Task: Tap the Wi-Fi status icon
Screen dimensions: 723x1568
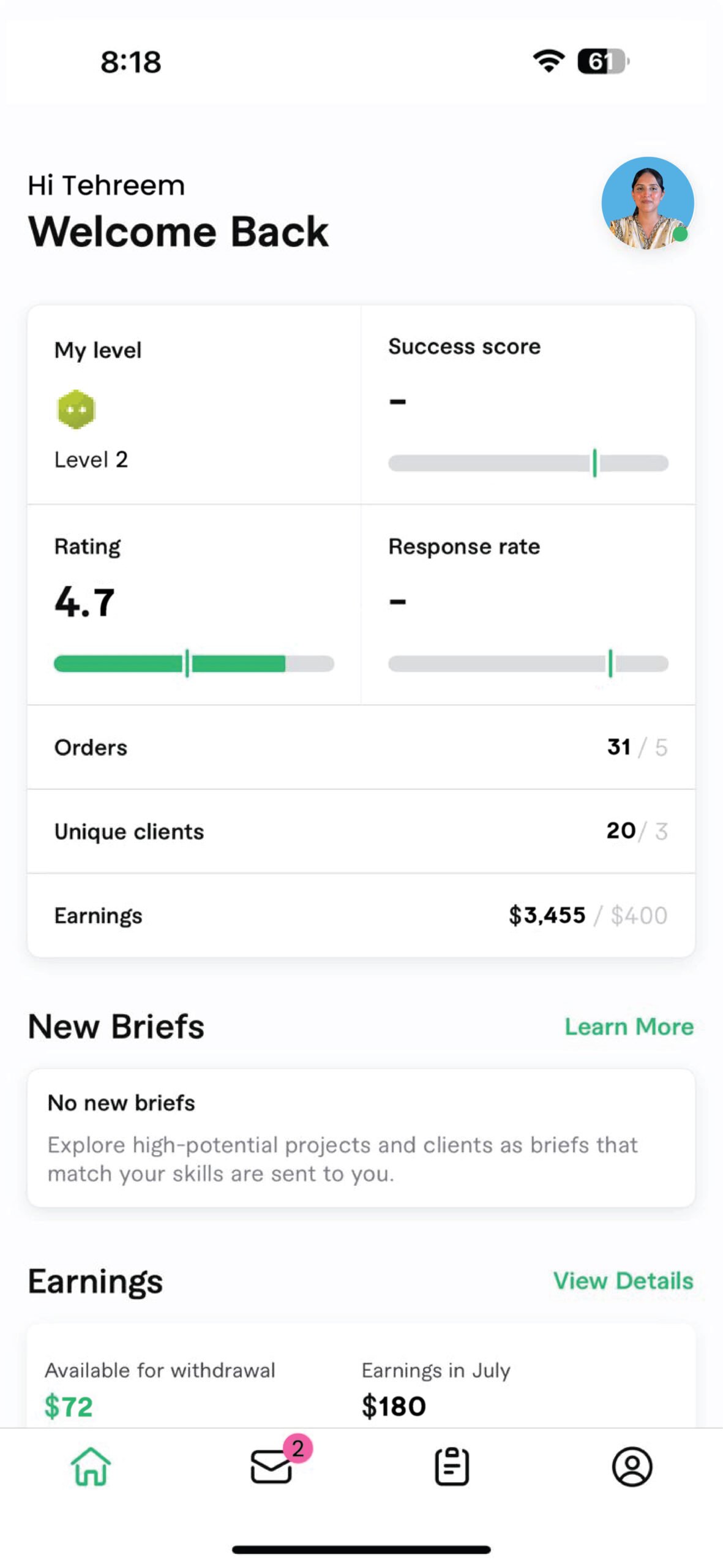Action: 549,61
